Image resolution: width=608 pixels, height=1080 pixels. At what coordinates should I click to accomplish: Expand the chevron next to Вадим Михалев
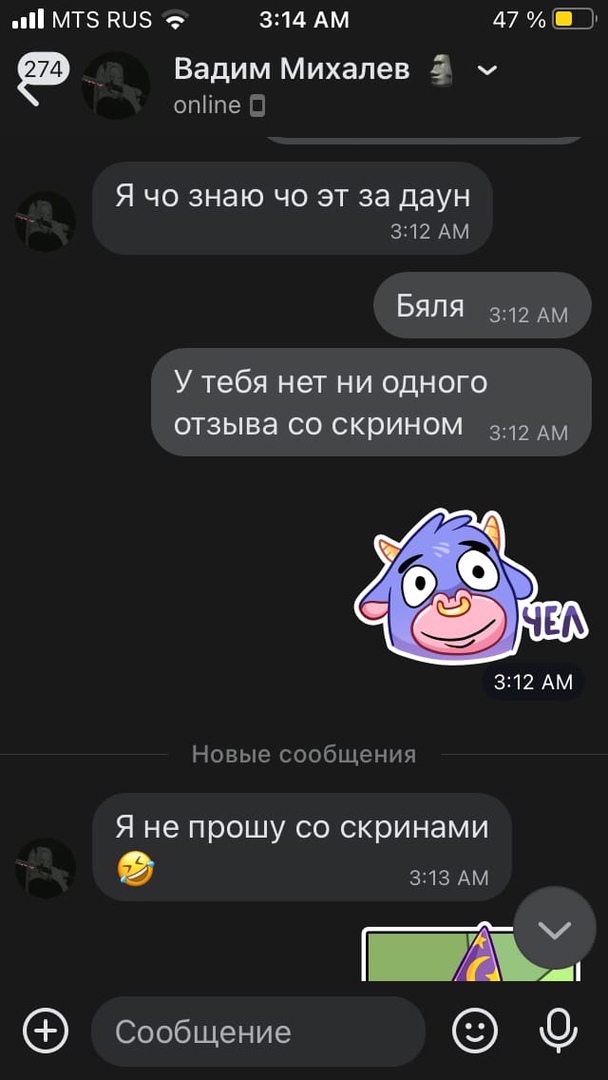coord(488,70)
